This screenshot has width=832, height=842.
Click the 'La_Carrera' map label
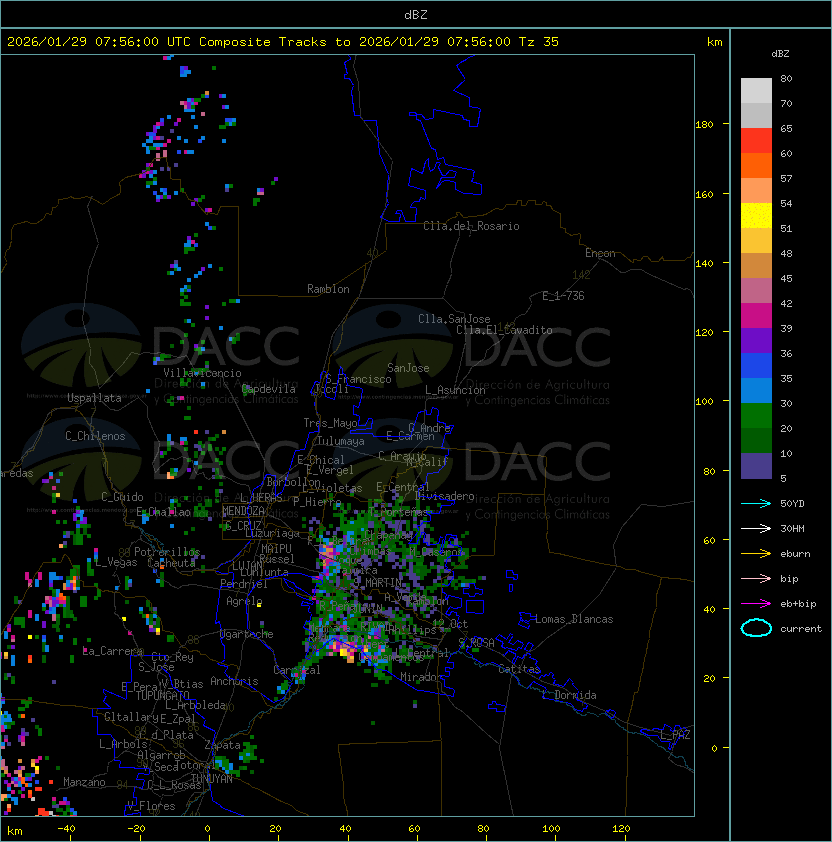coord(113,651)
